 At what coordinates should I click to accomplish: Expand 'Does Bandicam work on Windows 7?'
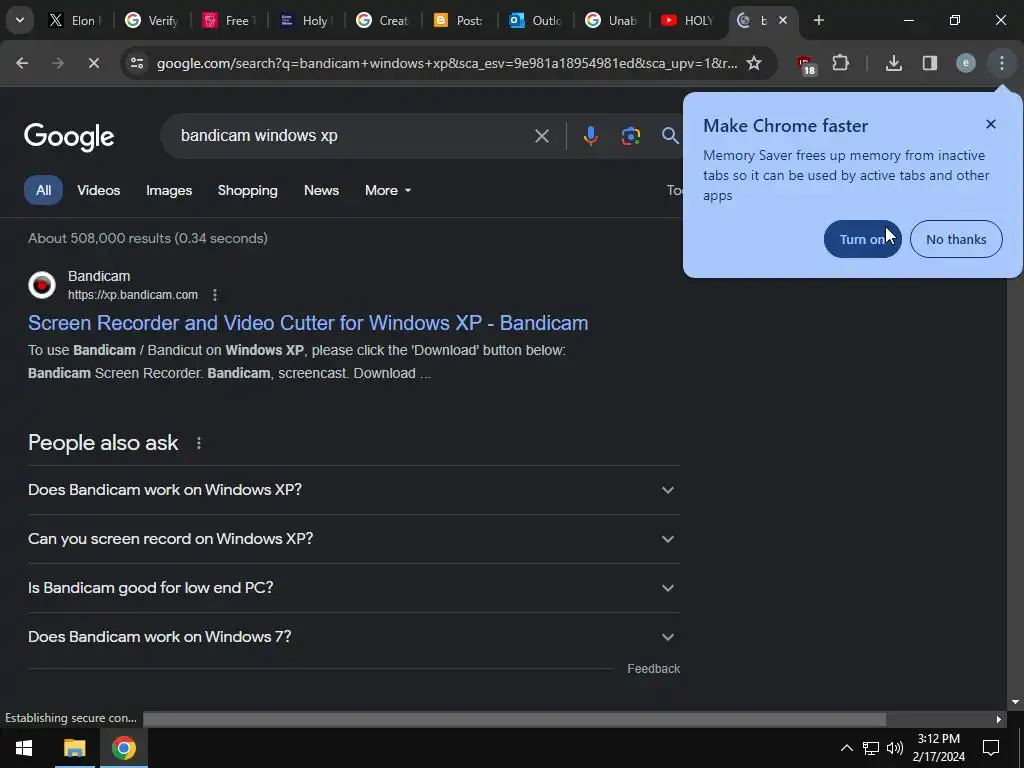(x=353, y=637)
